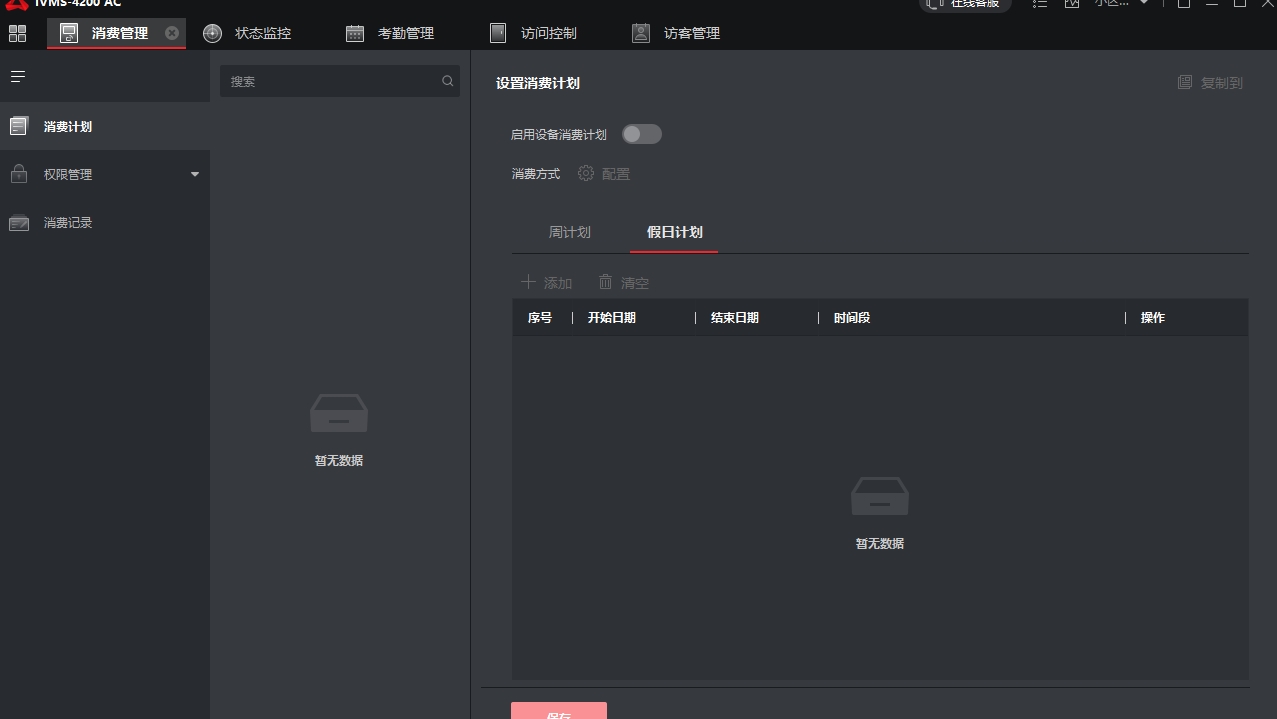The height and width of the screenshot is (719, 1277).
Task: Click the 添加 button
Action: point(547,283)
